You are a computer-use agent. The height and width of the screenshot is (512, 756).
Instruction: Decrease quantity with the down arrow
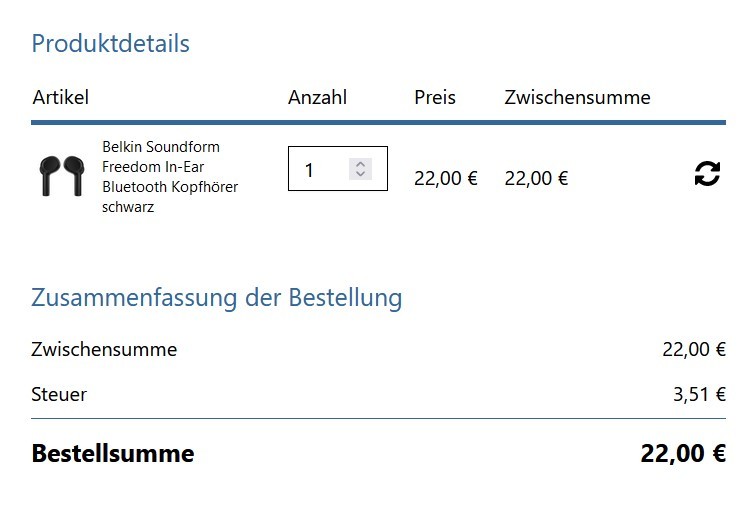360,174
